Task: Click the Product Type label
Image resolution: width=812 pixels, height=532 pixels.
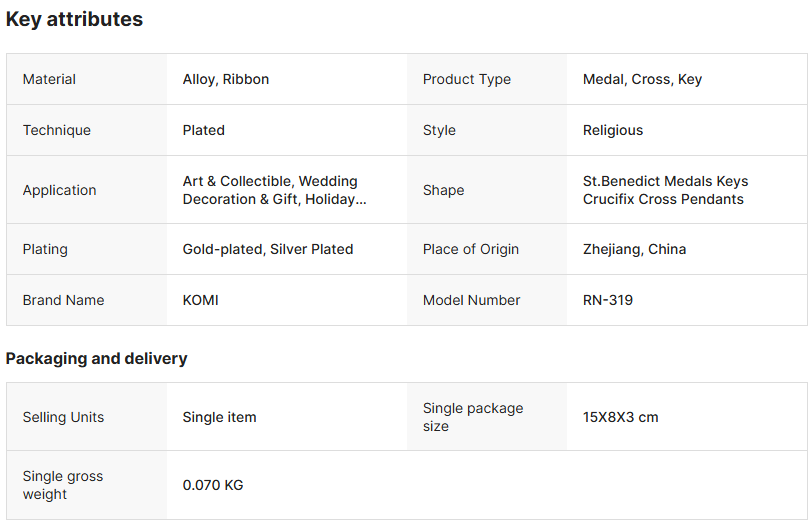Action: (466, 79)
